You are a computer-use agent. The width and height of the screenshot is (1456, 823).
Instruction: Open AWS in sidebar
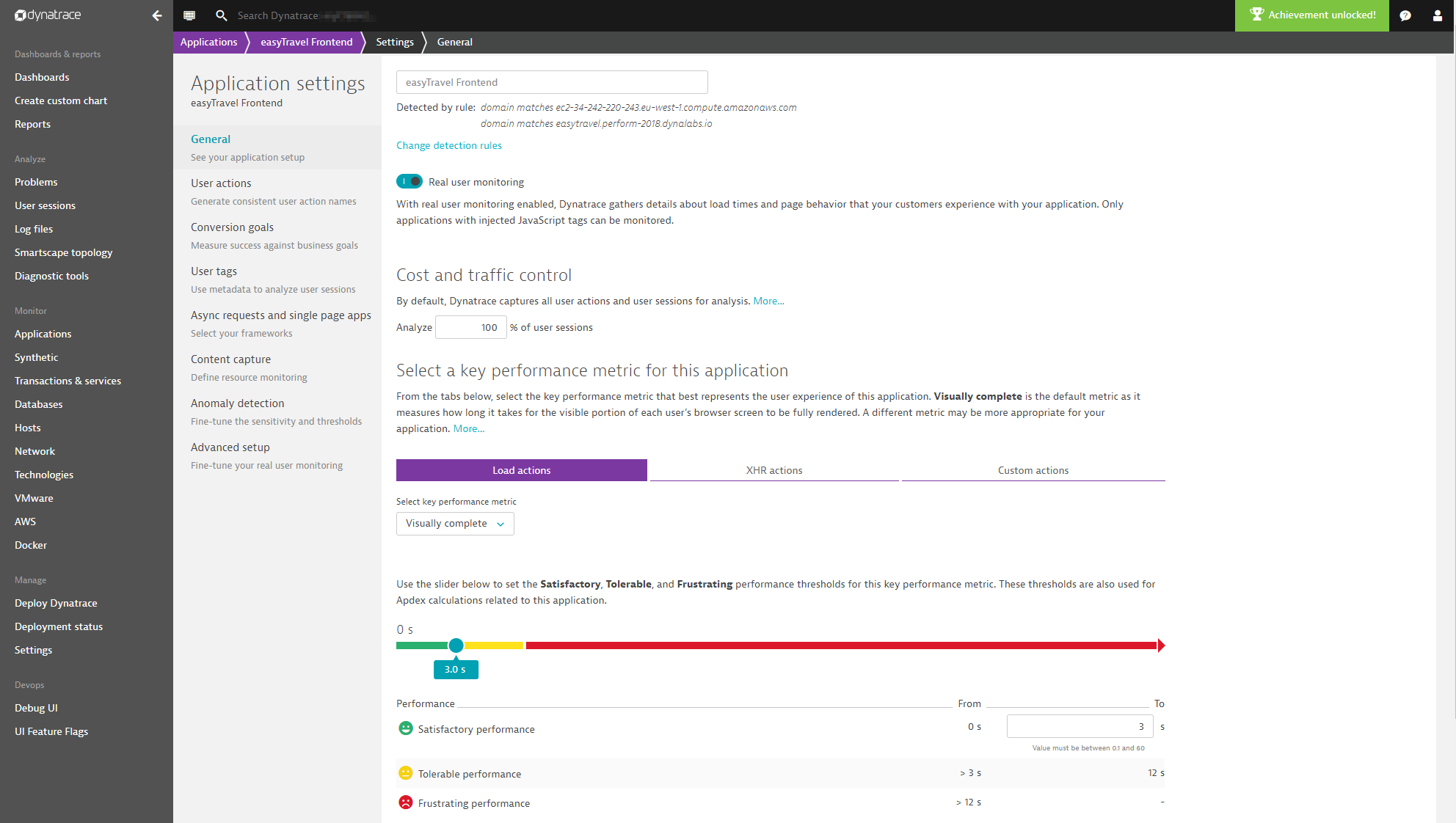[x=25, y=522]
